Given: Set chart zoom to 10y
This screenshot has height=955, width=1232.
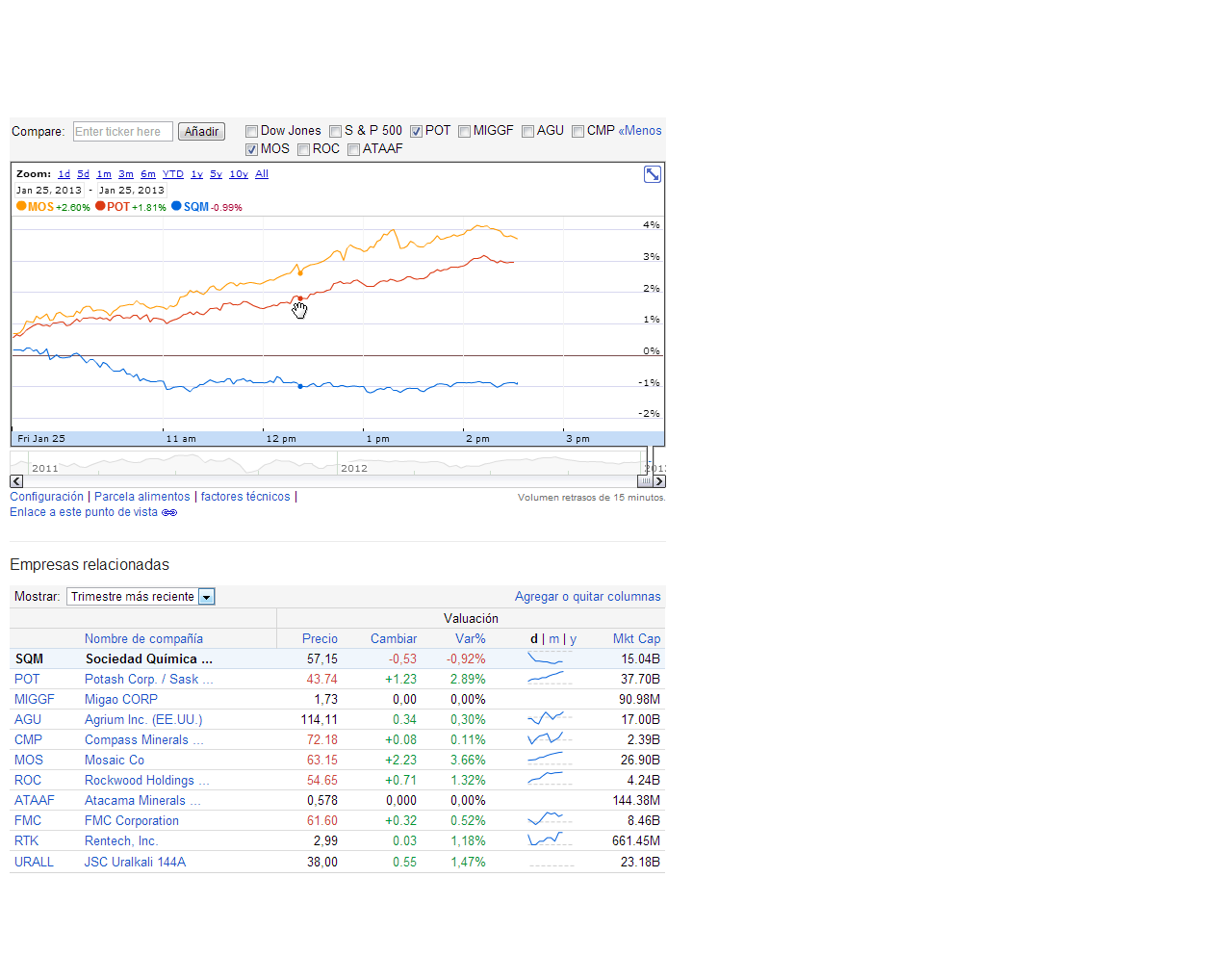Looking at the screenshot, I should [x=239, y=174].
